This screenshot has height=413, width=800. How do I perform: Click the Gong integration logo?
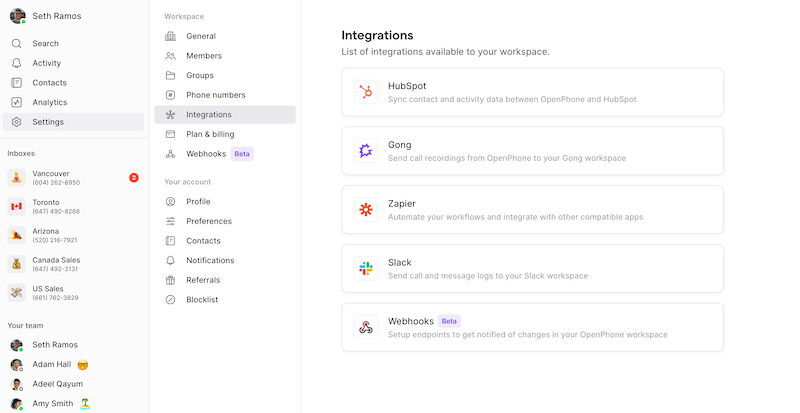[366, 151]
